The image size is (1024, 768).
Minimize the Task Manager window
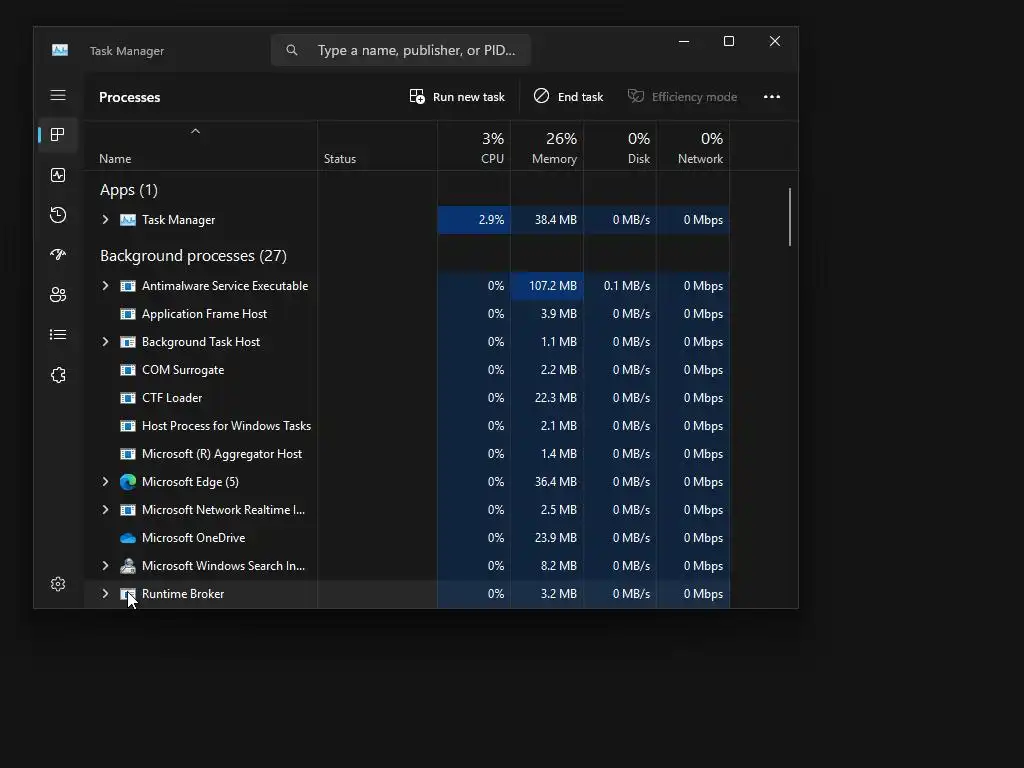[x=684, y=41]
